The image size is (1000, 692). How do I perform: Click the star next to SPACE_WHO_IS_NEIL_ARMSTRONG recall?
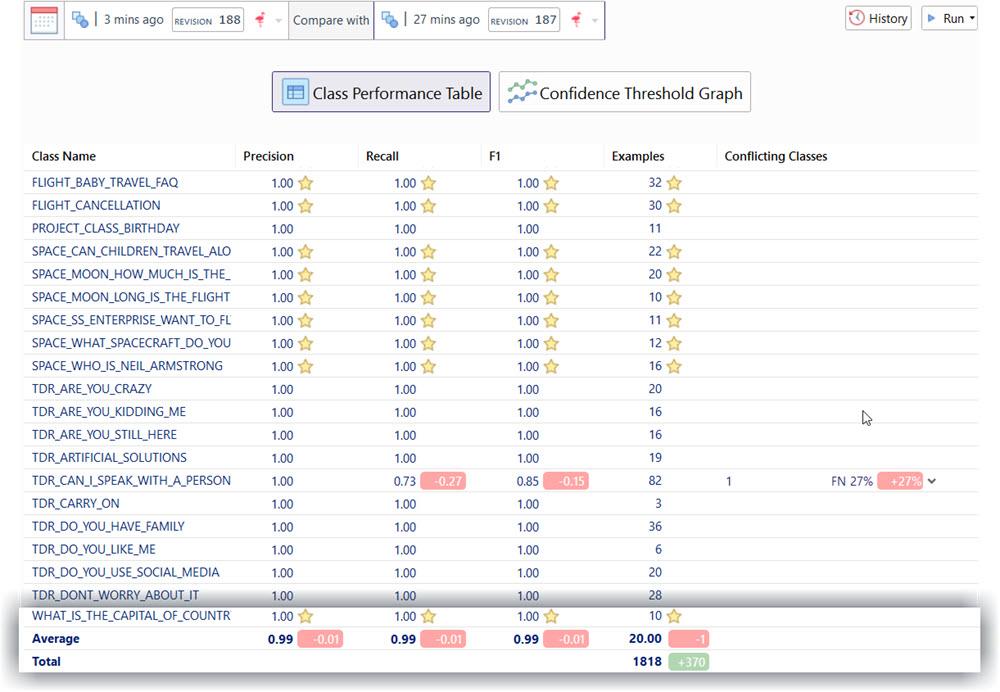pyautogui.click(x=428, y=366)
